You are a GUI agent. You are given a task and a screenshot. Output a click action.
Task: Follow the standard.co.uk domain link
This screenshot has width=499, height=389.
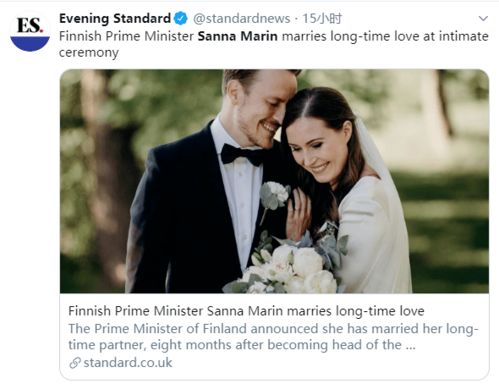pos(128,363)
